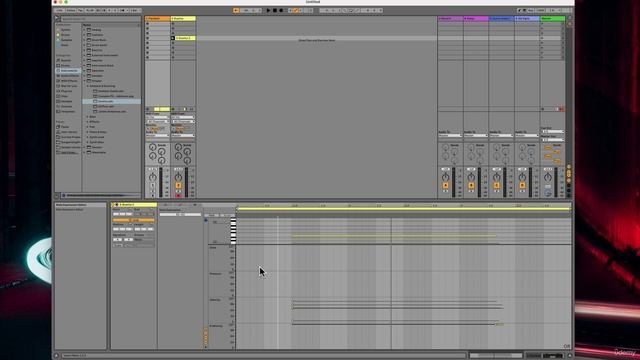640x360 pixels.
Task: Click the pan knob of return A
Action: 446,177
